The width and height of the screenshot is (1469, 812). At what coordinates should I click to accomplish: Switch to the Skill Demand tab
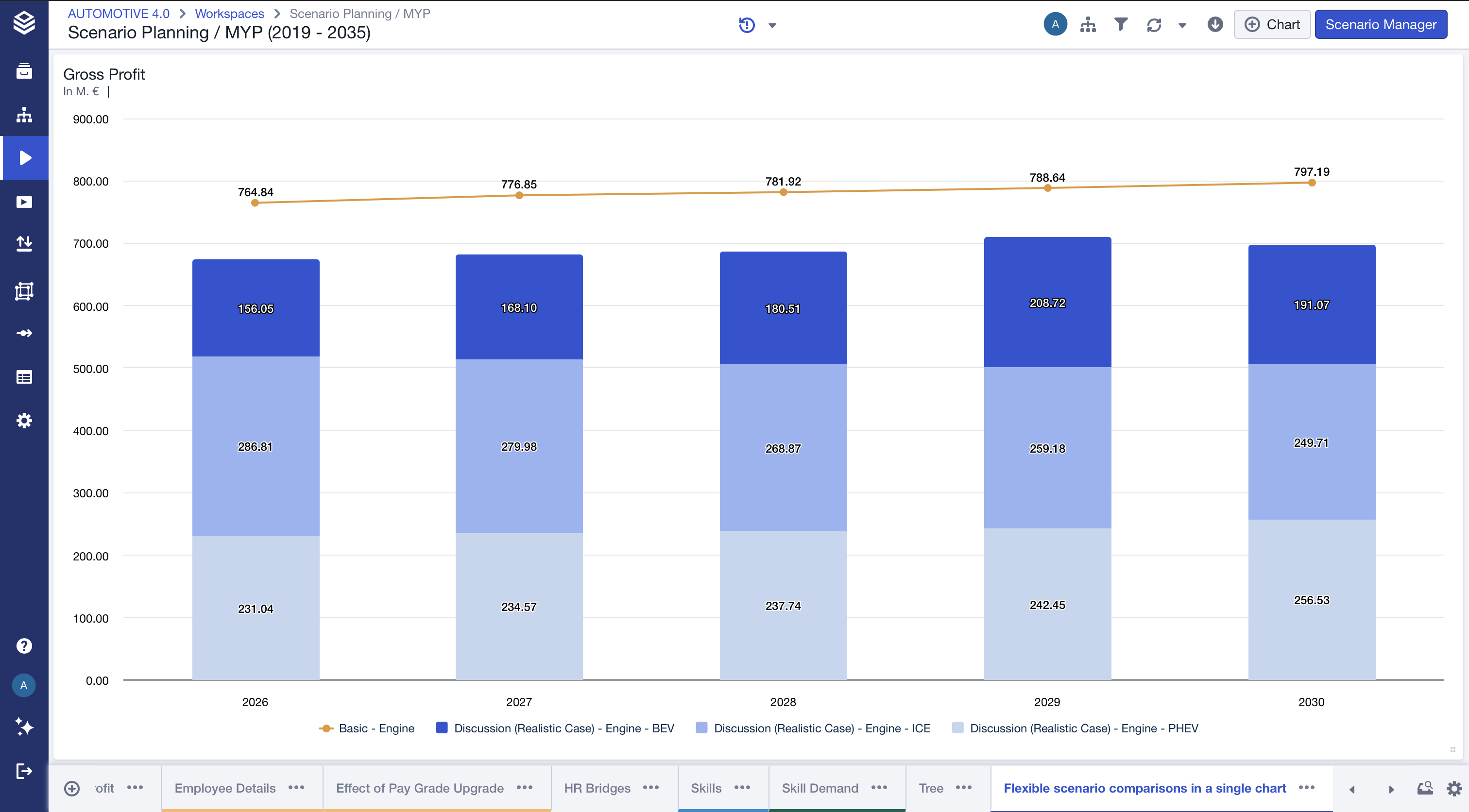pos(820,788)
